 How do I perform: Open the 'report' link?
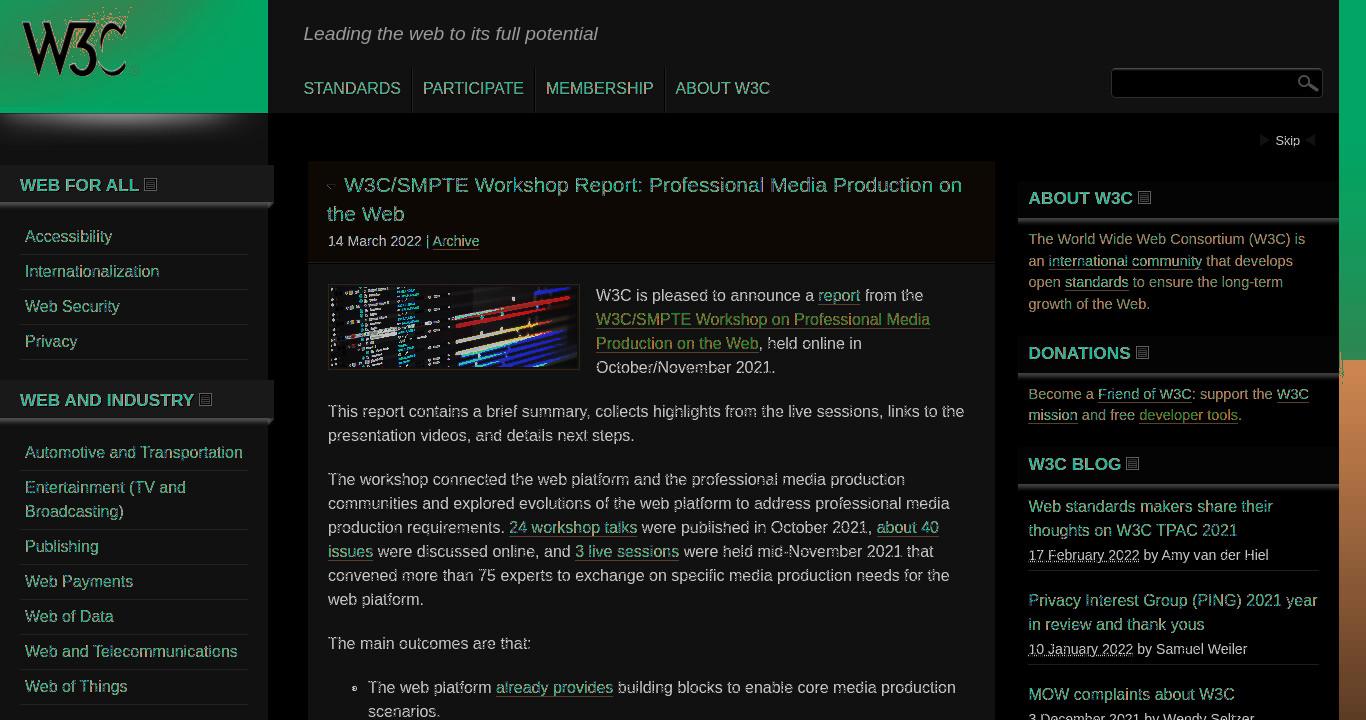pyautogui.click(x=839, y=296)
